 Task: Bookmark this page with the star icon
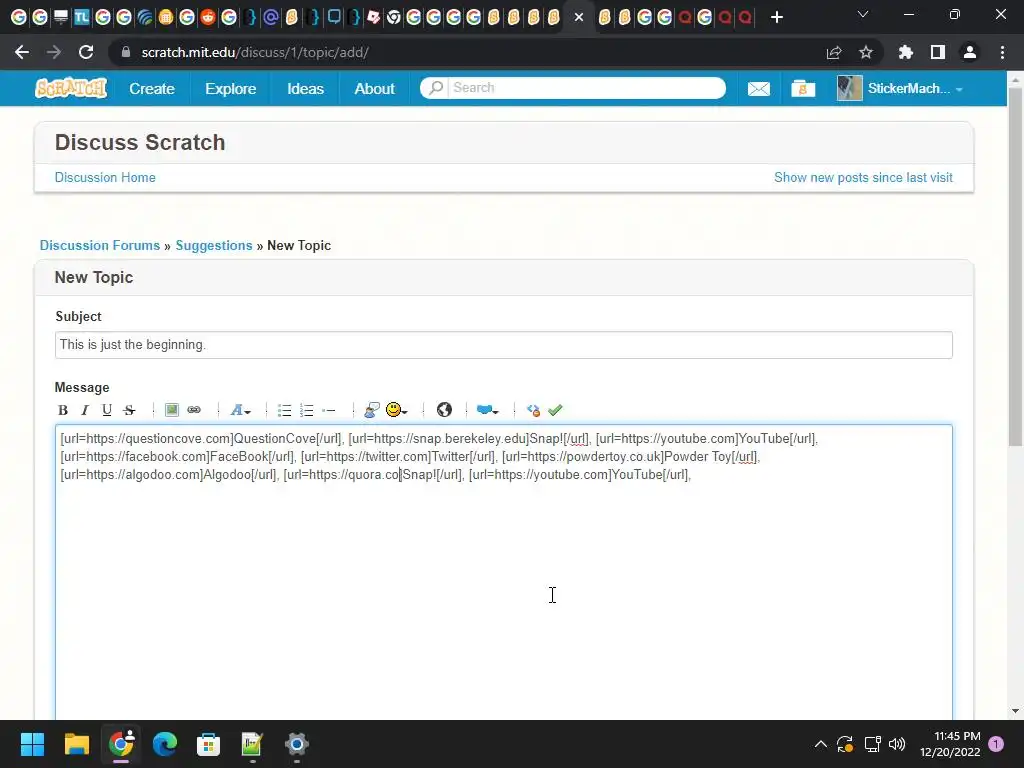point(866,52)
